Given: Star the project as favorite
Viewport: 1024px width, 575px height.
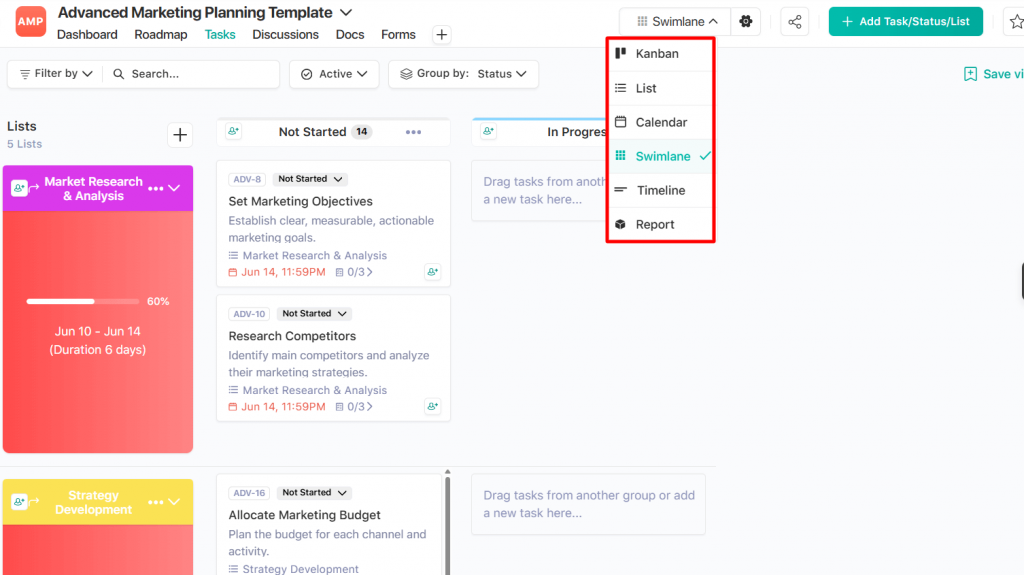Looking at the screenshot, I should coord(1016,22).
